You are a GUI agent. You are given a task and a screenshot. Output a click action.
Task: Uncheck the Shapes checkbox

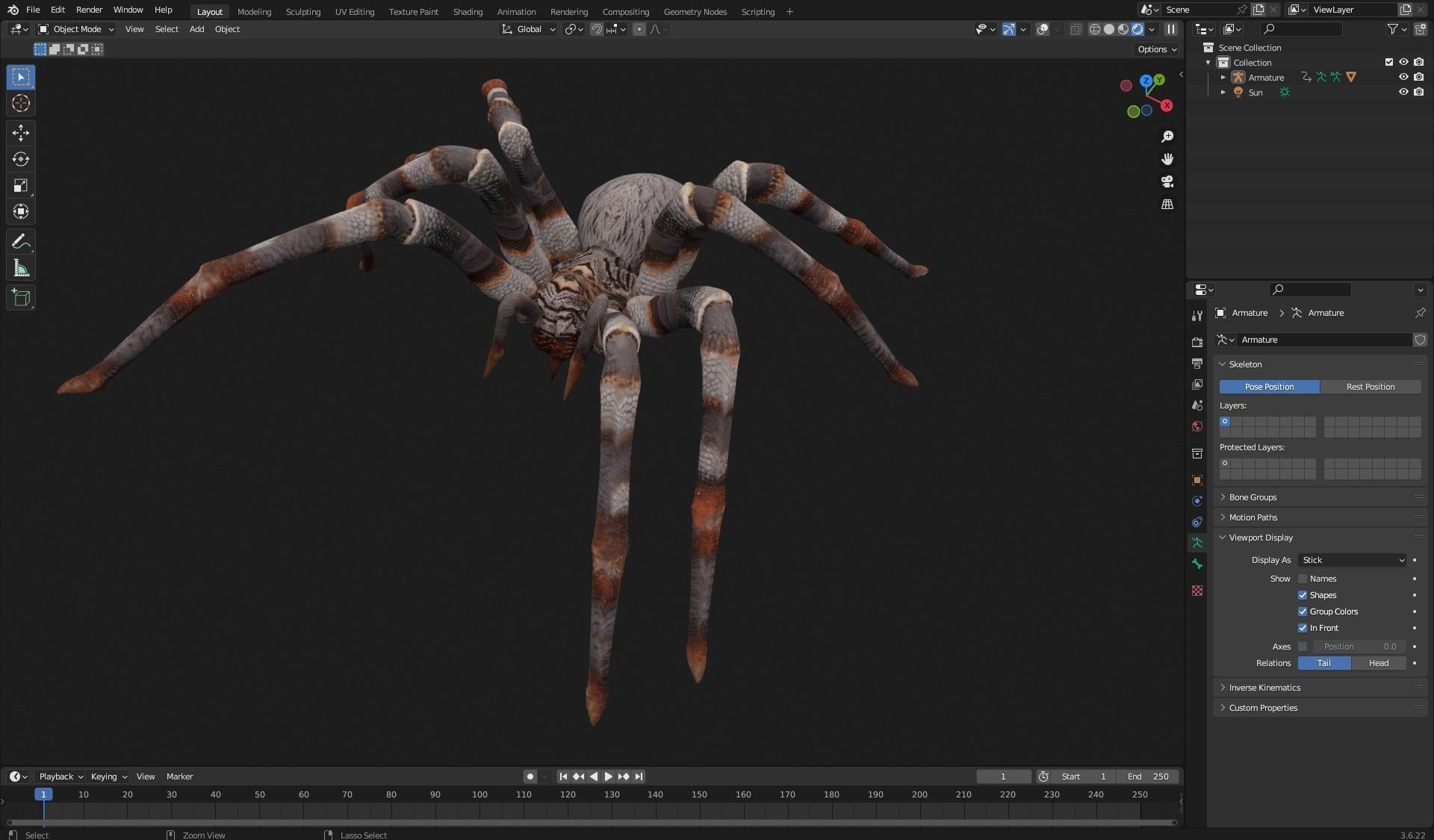click(x=1303, y=595)
